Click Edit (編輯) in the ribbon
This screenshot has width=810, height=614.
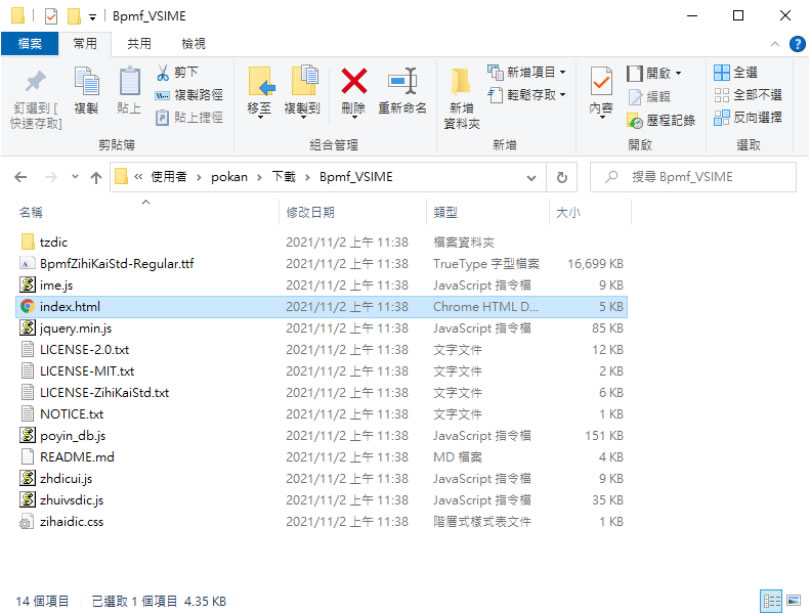(649, 97)
